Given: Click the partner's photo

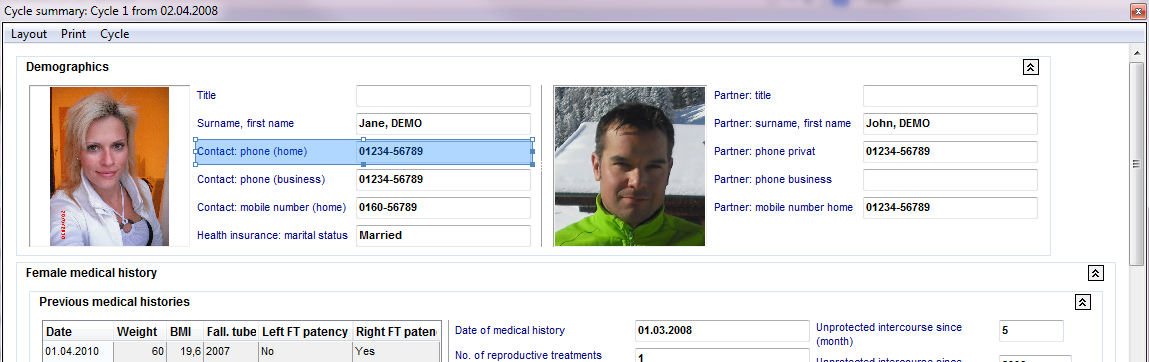Looking at the screenshot, I should click(x=629, y=166).
